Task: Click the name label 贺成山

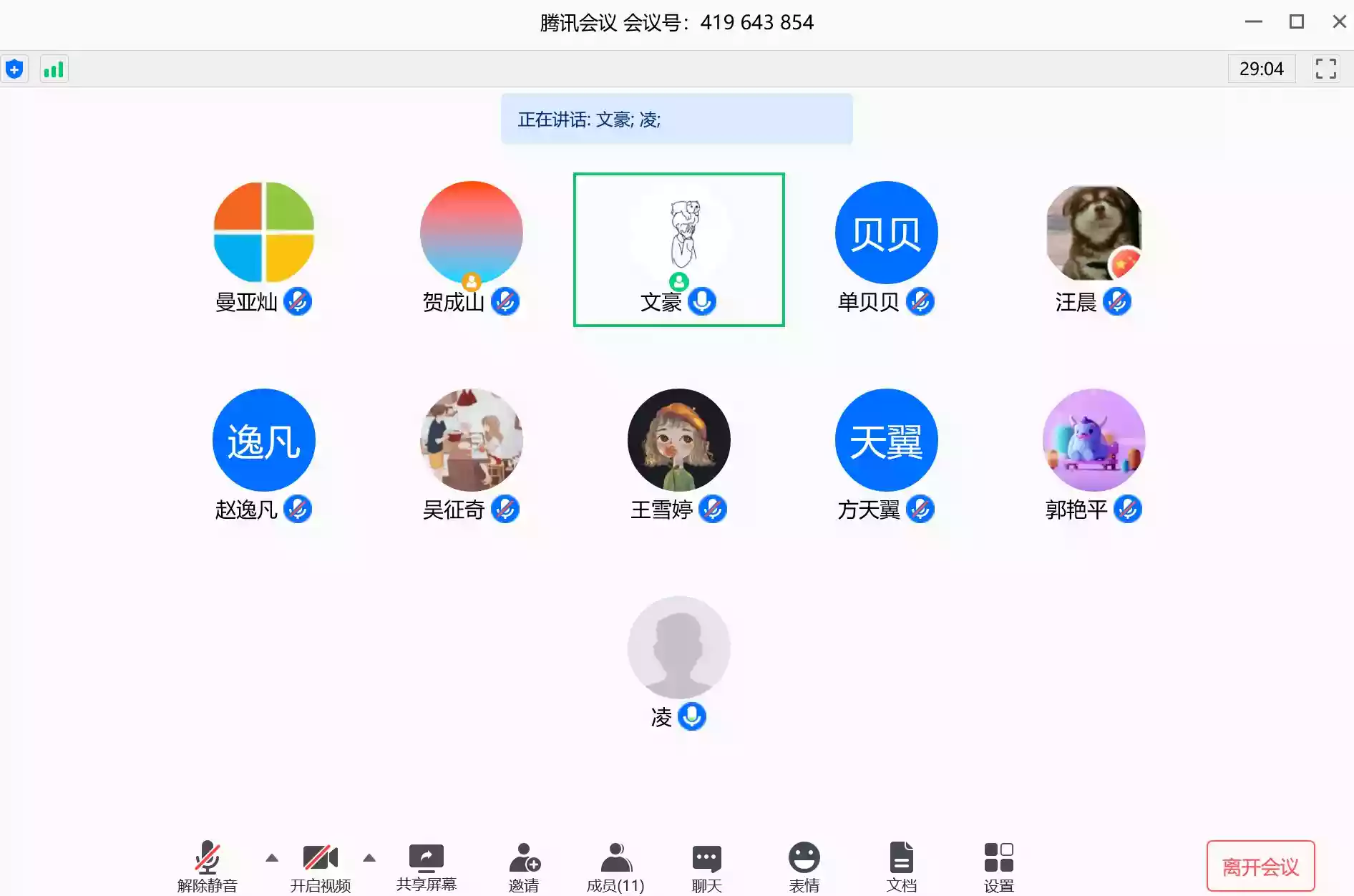Action: point(454,302)
